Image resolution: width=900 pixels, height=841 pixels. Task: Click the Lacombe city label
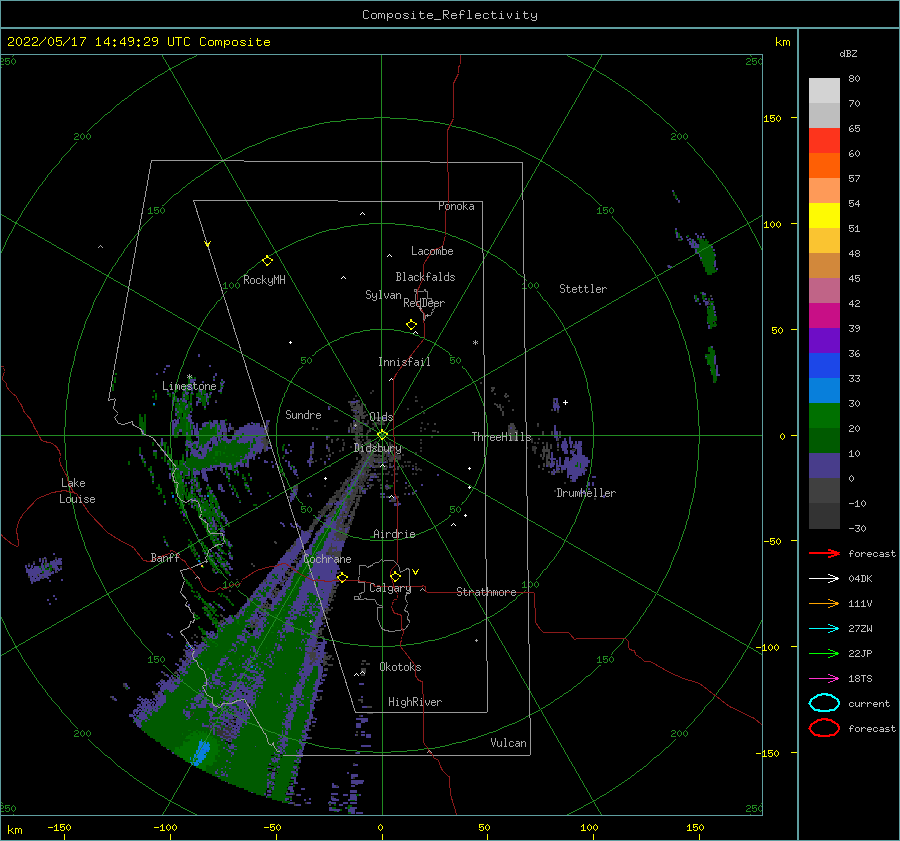click(x=432, y=251)
